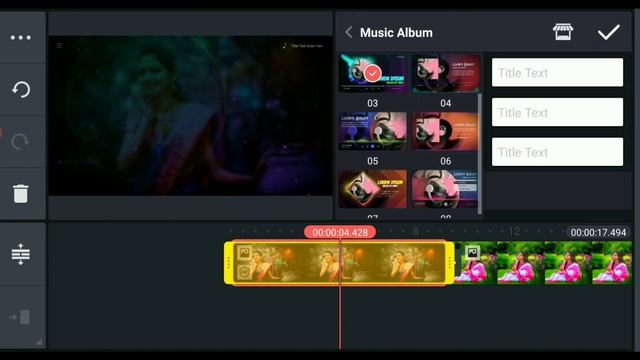Image resolution: width=640 pixels, height=360 pixels.
Task: Click the Music Album panel title
Action: pyautogui.click(x=396, y=33)
